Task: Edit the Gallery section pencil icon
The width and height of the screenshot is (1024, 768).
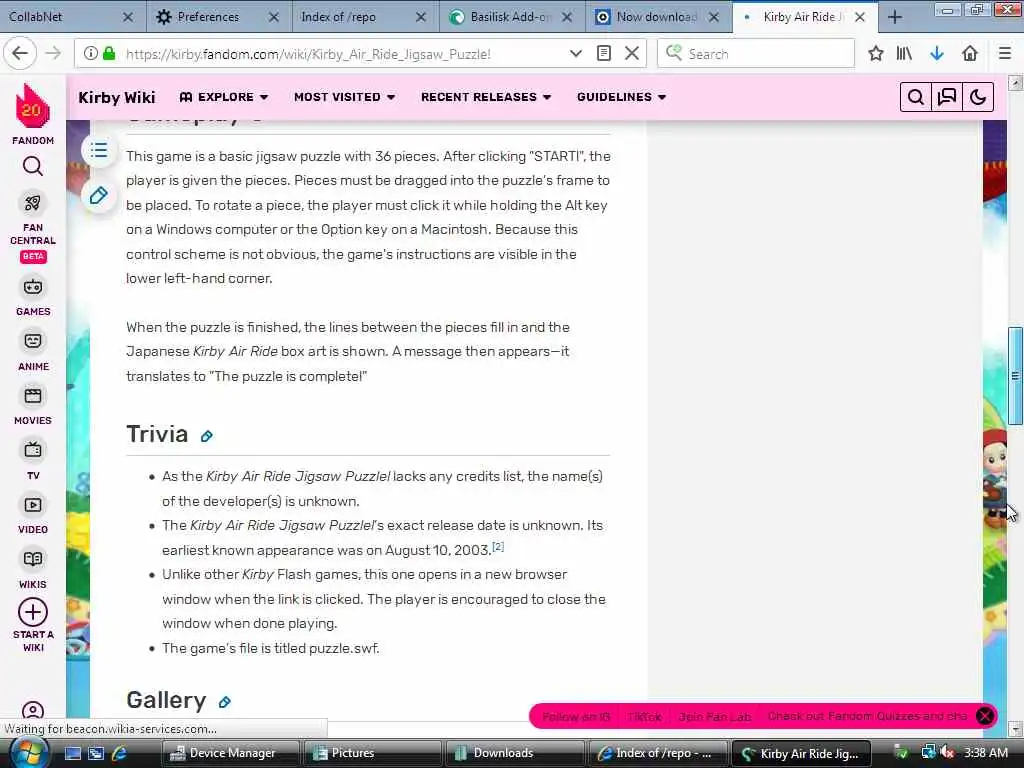Action: [225, 702]
